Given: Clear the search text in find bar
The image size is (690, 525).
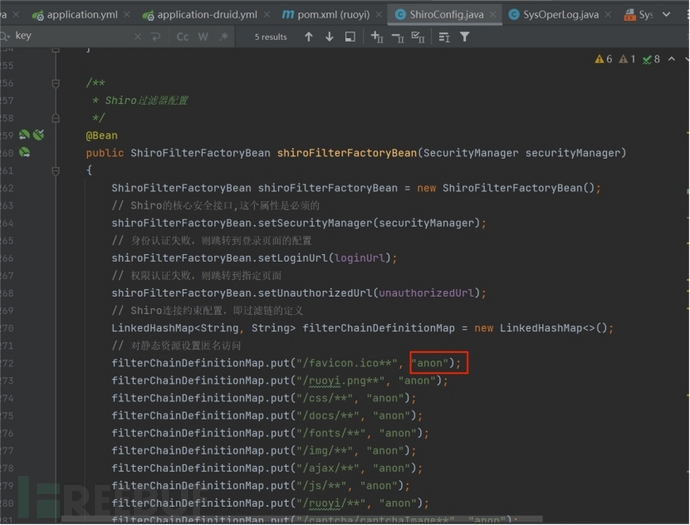Looking at the screenshot, I should [138, 37].
